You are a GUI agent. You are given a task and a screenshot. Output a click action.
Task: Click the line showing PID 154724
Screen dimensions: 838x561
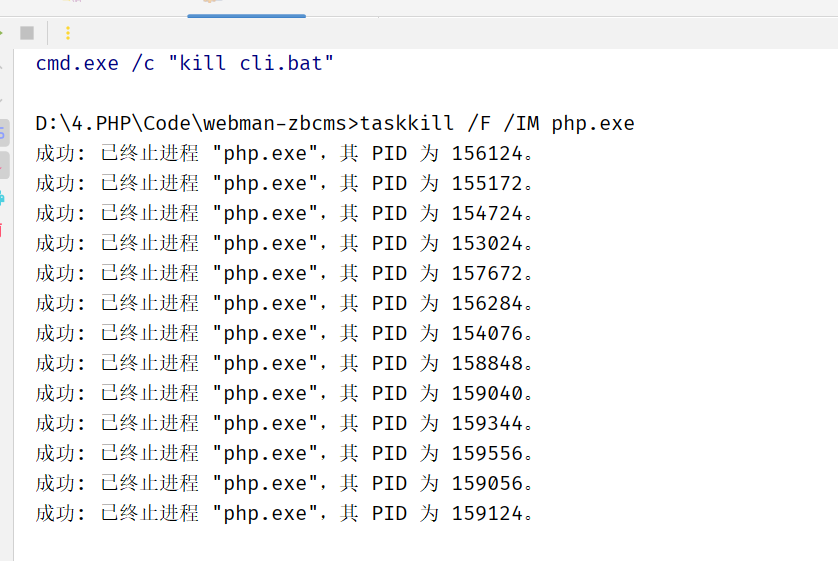[x=284, y=214]
